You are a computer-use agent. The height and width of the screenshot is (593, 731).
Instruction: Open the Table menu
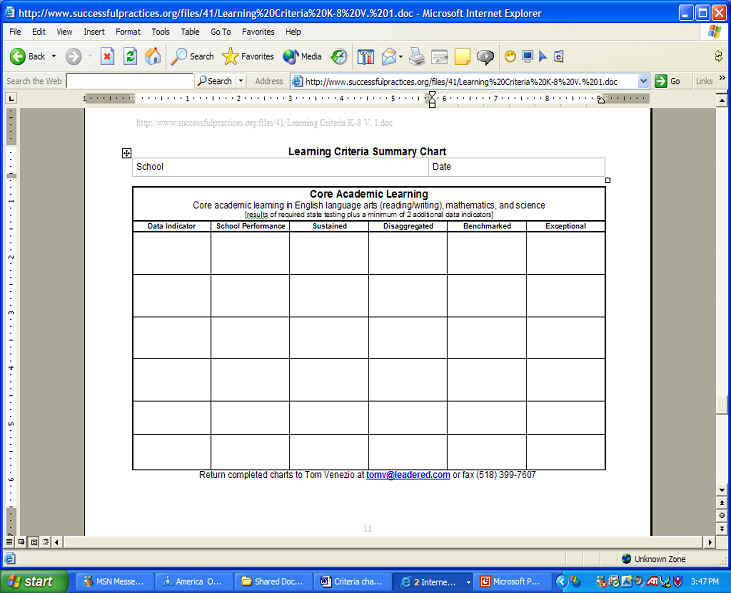(190, 32)
